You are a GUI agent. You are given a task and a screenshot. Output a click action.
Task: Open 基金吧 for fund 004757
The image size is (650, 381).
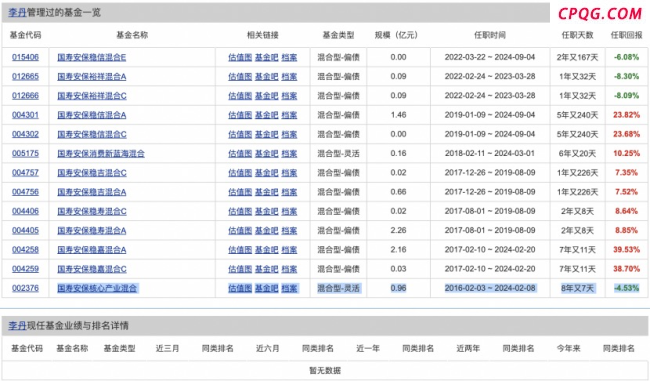pyautogui.click(x=267, y=172)
